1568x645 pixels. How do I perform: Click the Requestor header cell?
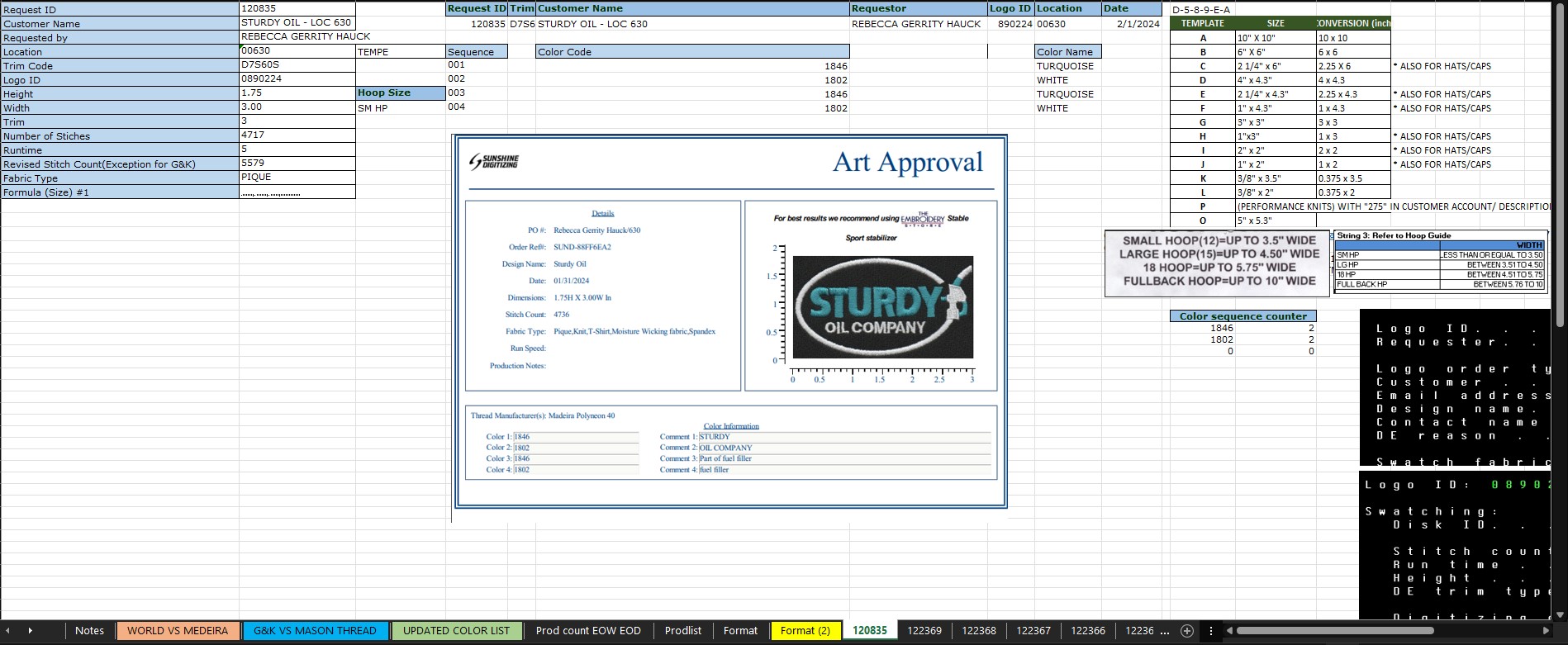(919, 8)
